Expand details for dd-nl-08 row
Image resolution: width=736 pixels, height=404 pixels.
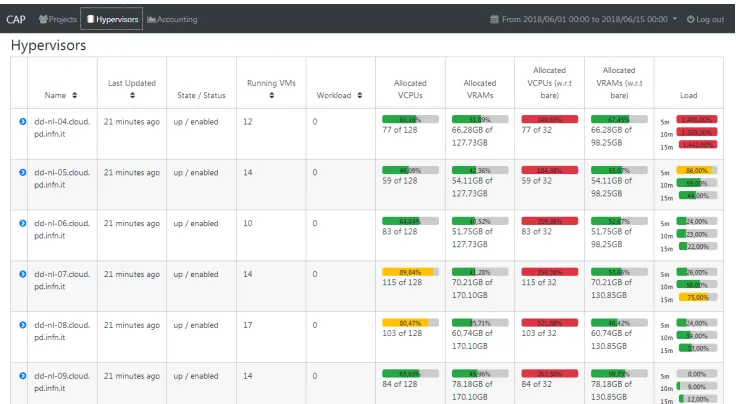tap(23, 325)
